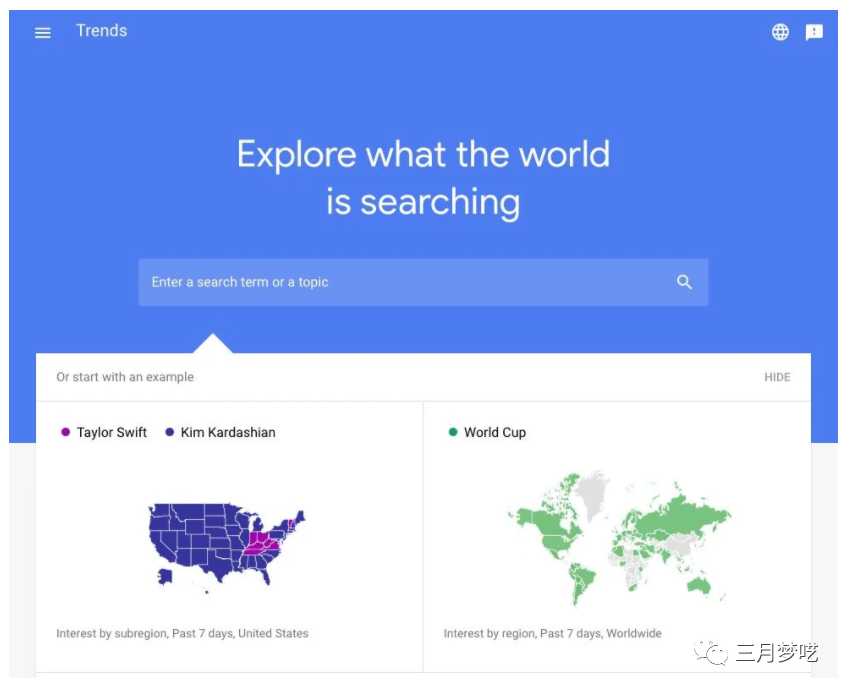
Task: Open the send feedback icon
Action: point(814,32)
